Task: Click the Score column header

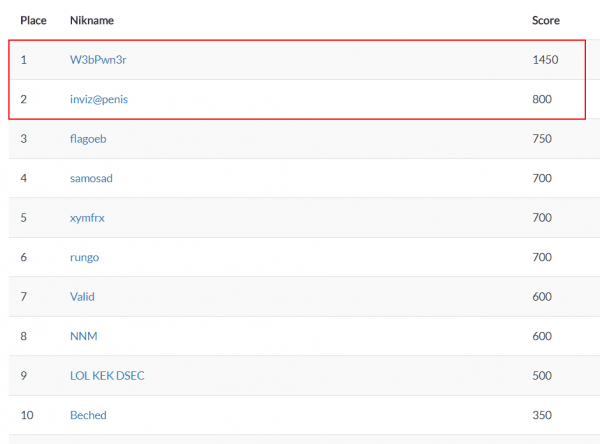Action: tap(546, 20)
